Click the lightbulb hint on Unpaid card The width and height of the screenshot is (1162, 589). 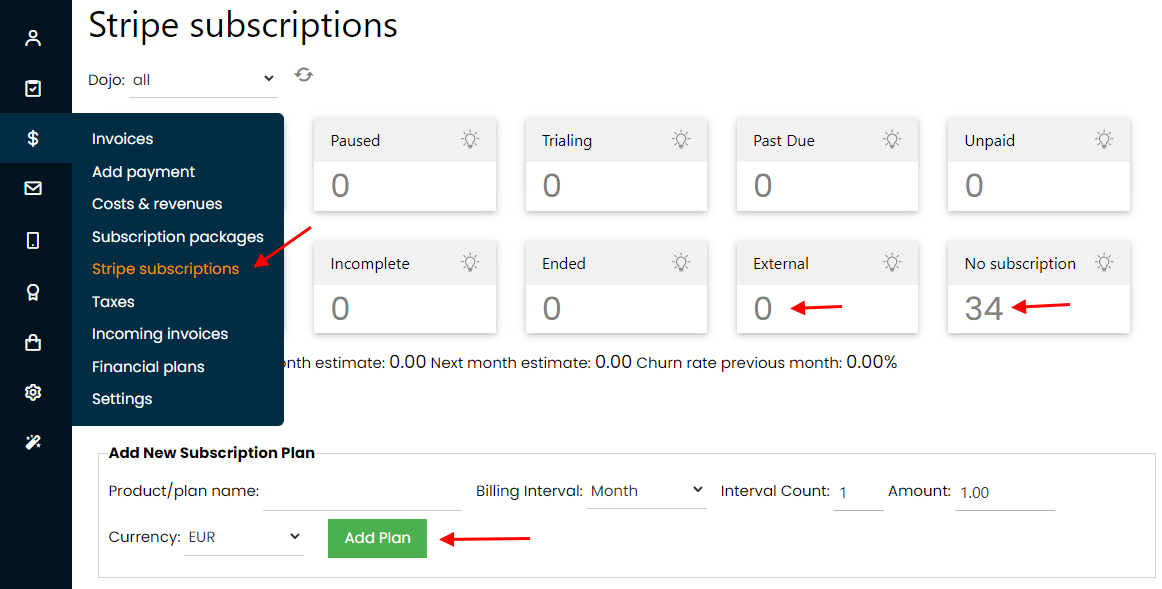point(1104,139)
